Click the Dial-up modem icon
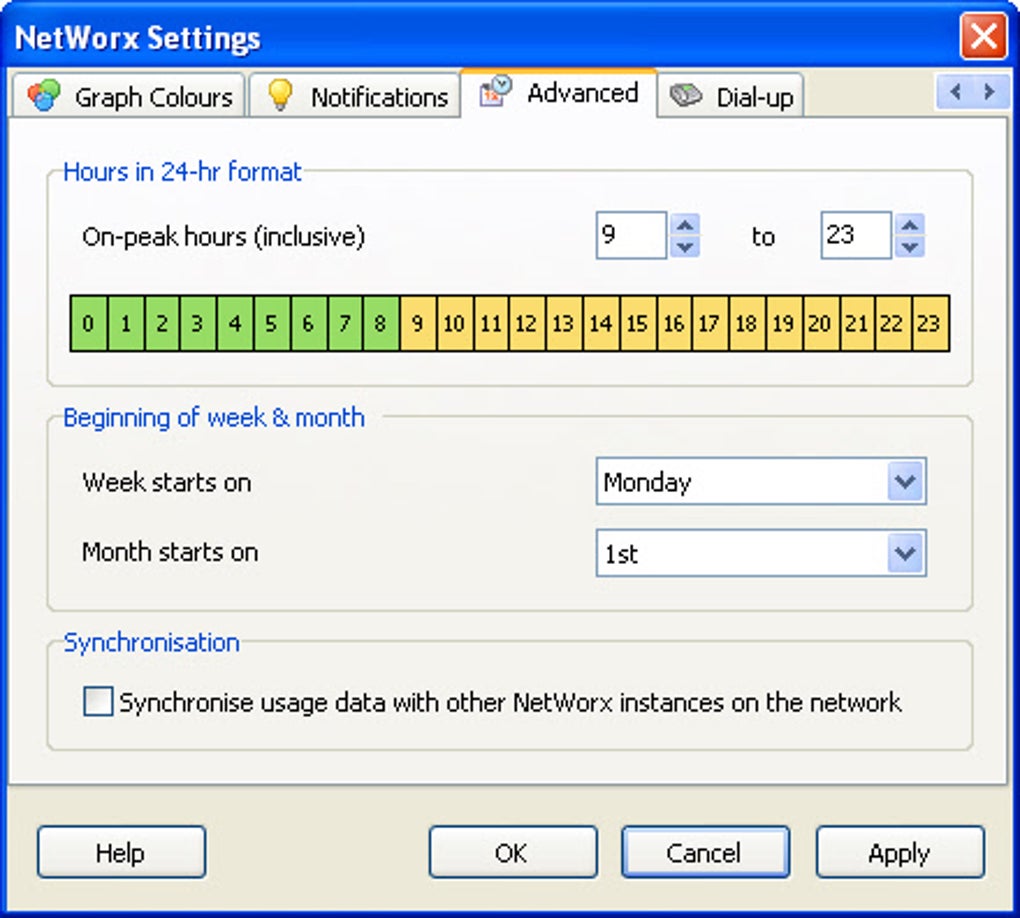 point(686,96)
